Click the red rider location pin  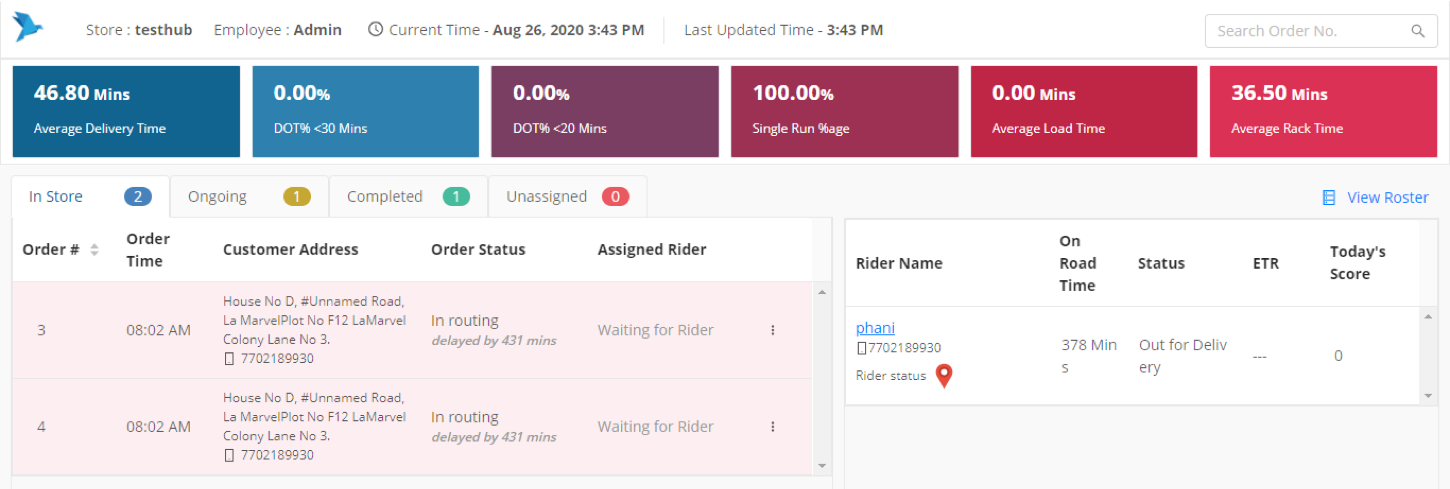point(944,376)
